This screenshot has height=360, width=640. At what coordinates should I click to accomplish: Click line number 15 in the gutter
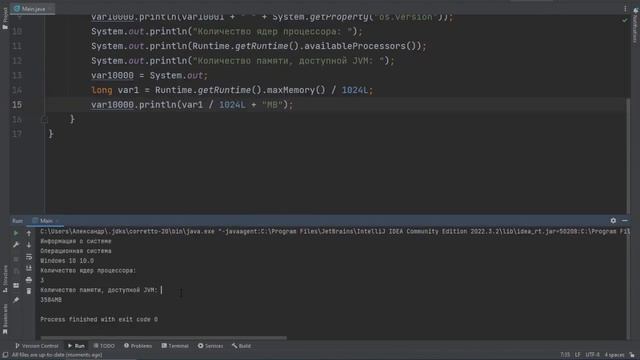17,105
